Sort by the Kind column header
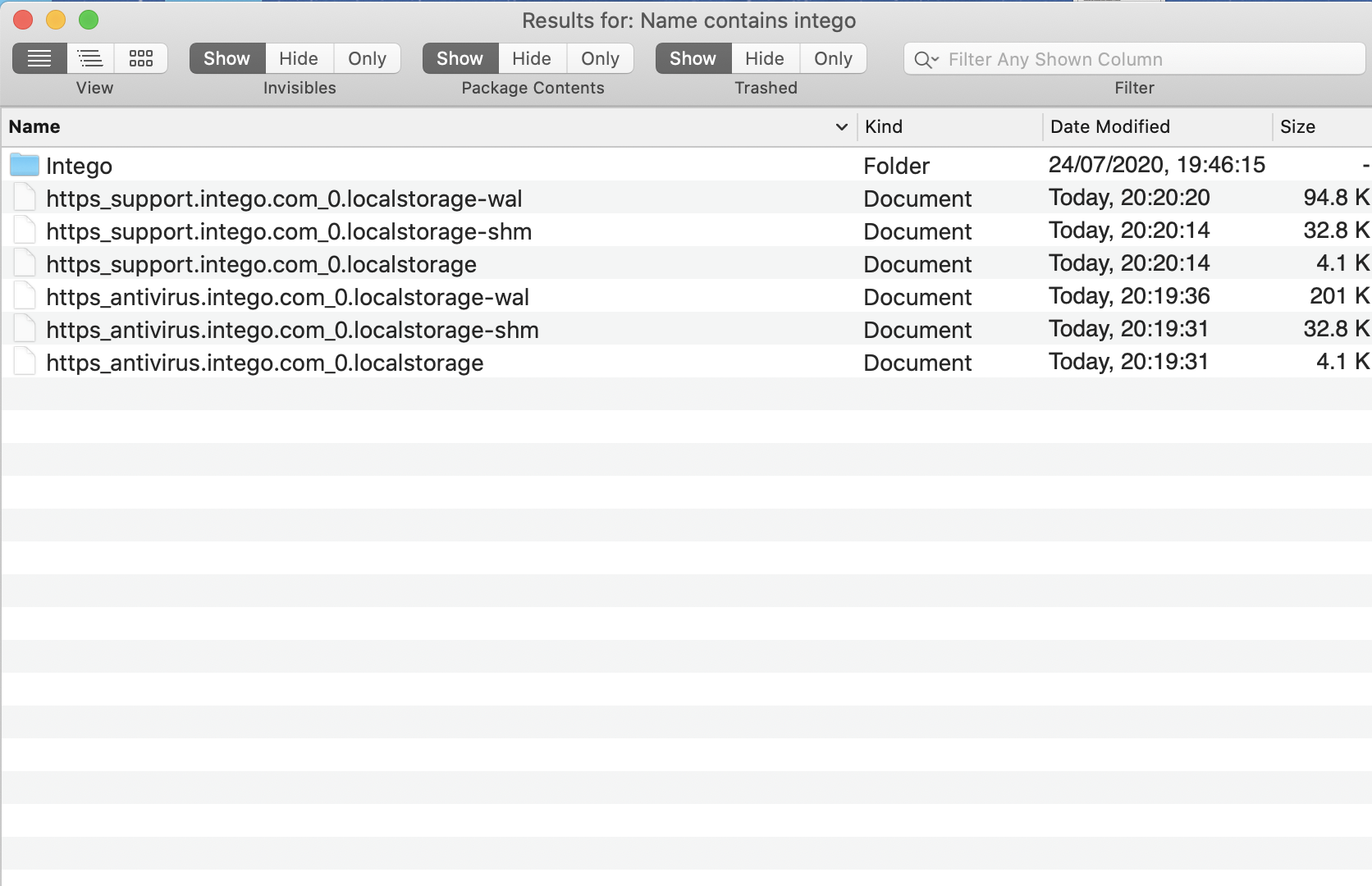The width and height of the screenshot is (1372, 886). pos(949,126)
